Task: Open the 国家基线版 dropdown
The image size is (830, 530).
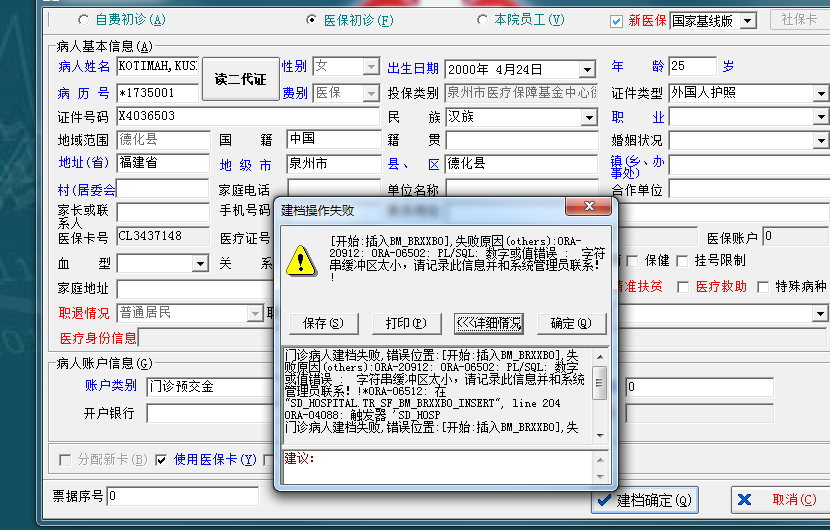Action: 747,21
